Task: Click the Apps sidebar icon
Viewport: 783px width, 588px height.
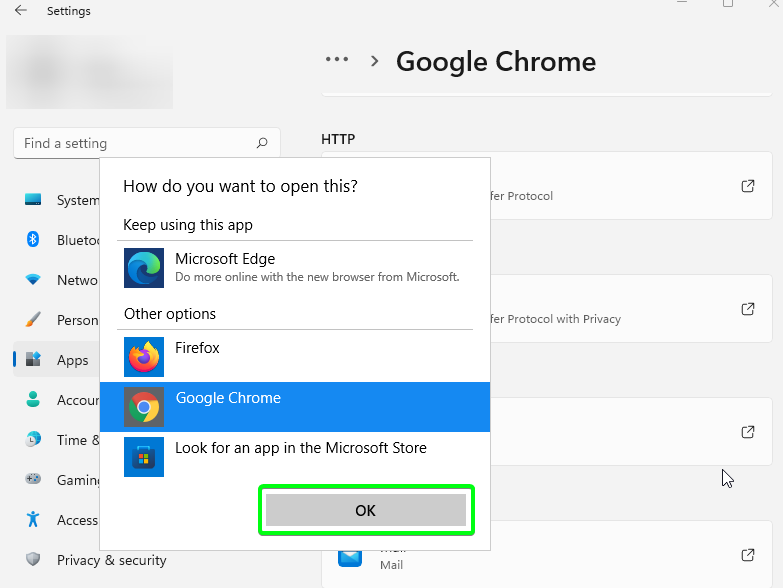Action: point(33,359)
